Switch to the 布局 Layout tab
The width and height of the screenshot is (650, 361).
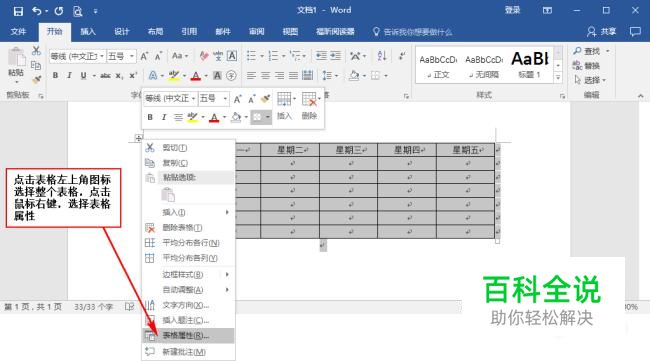click(x=155, y=31)
